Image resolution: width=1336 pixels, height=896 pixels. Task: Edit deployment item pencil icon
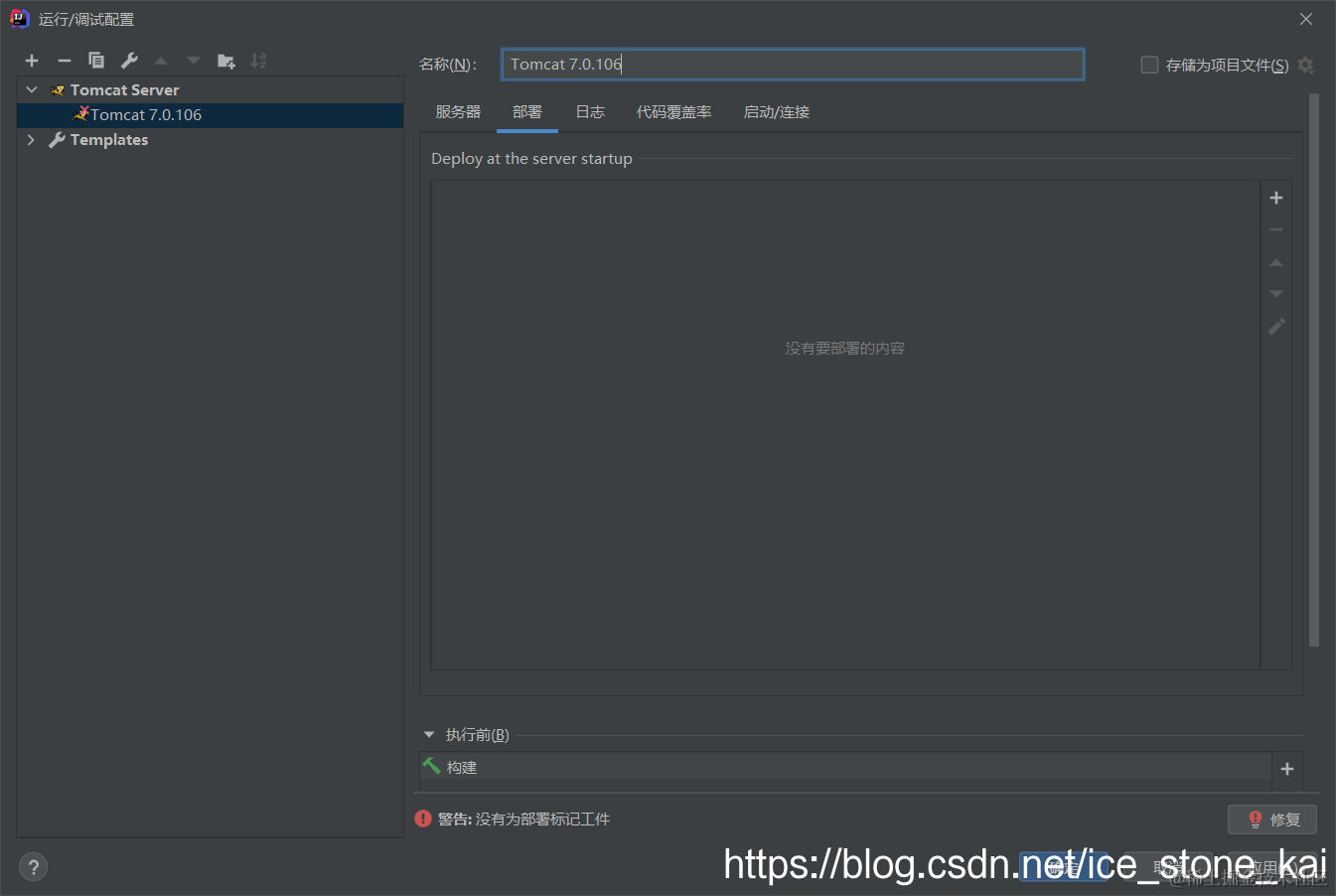coord(1276,326)
